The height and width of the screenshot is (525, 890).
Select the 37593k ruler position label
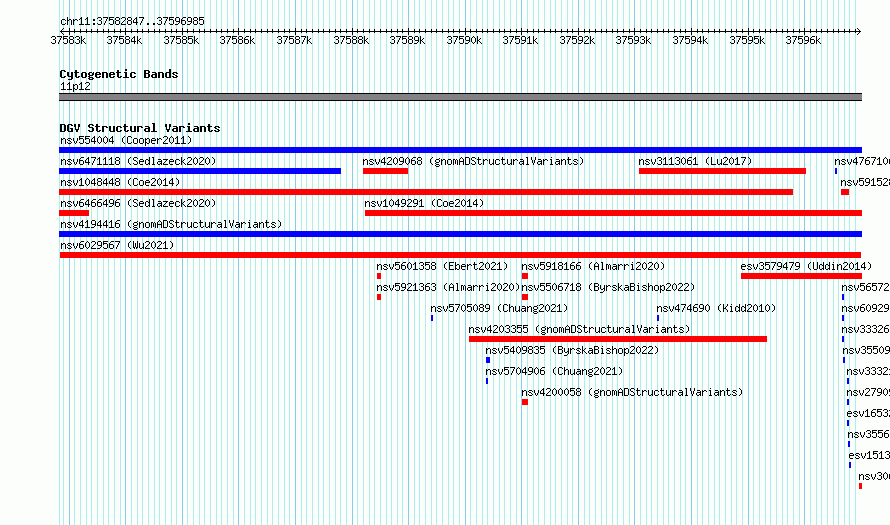(x=633, y=40)
